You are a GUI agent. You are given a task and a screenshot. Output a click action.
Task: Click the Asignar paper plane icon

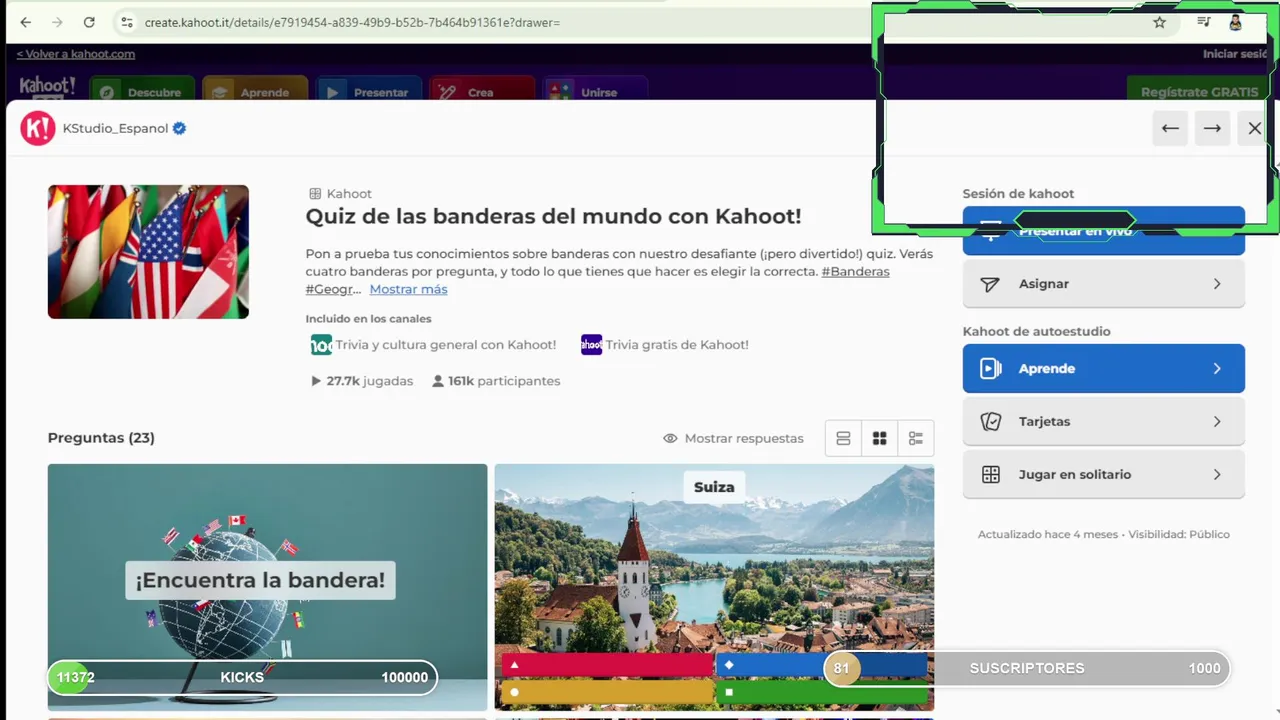[x=990, y=284]
